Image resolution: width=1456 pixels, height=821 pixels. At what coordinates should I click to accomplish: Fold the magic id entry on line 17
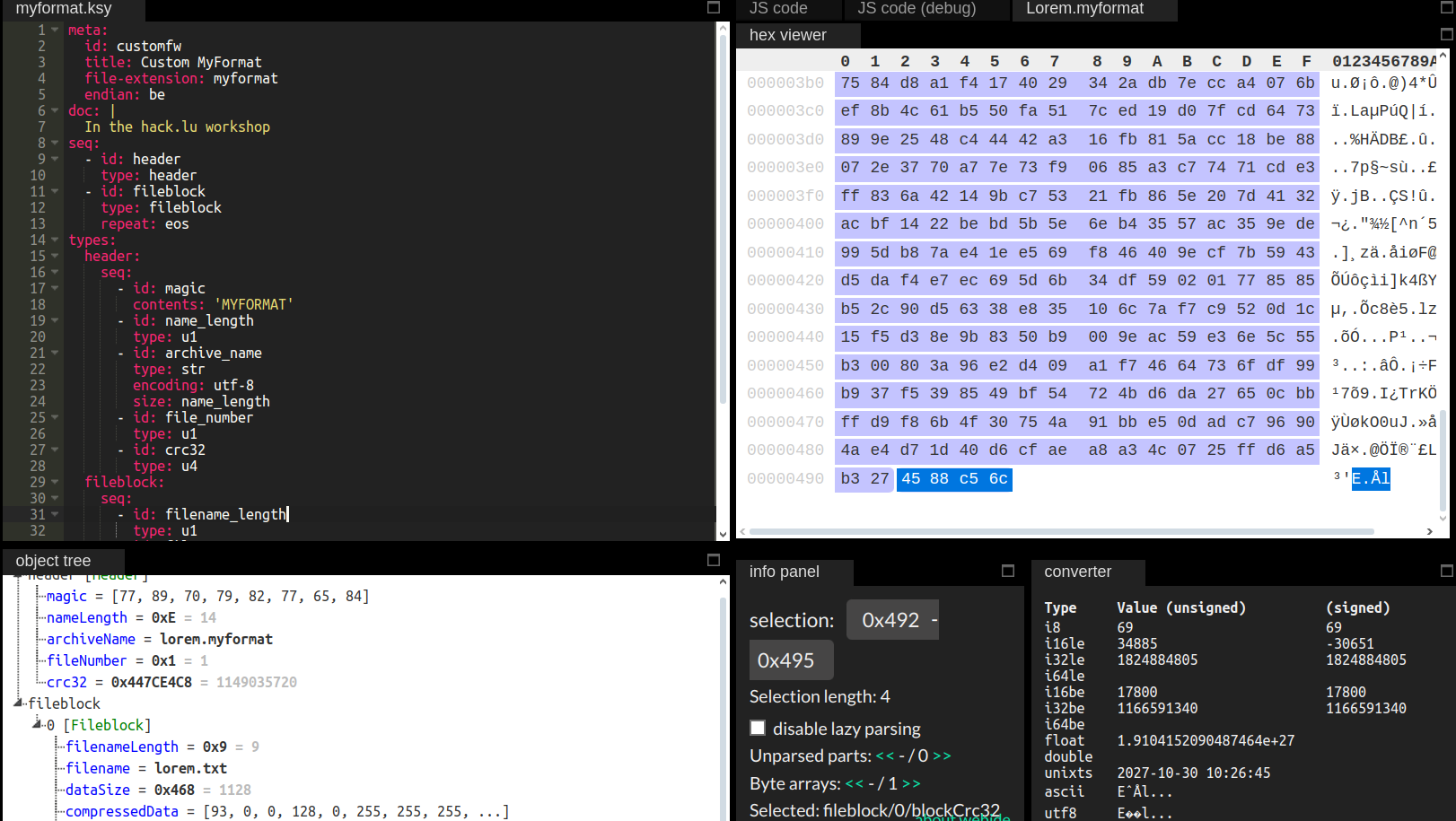(x=55, y=288)
